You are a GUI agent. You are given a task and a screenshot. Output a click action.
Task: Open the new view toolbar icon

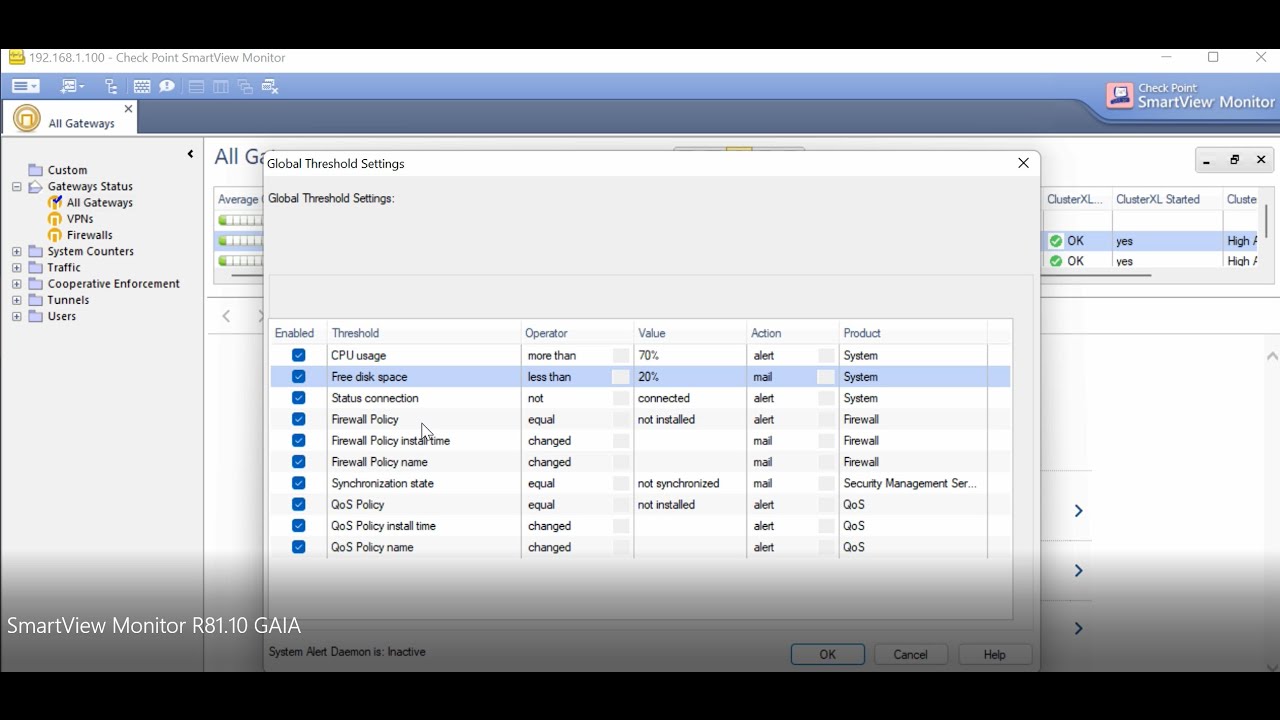72,87
